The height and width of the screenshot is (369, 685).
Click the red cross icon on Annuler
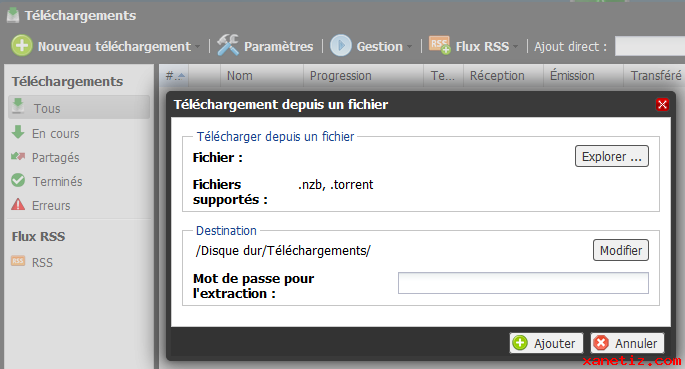(x=601, y=343)
